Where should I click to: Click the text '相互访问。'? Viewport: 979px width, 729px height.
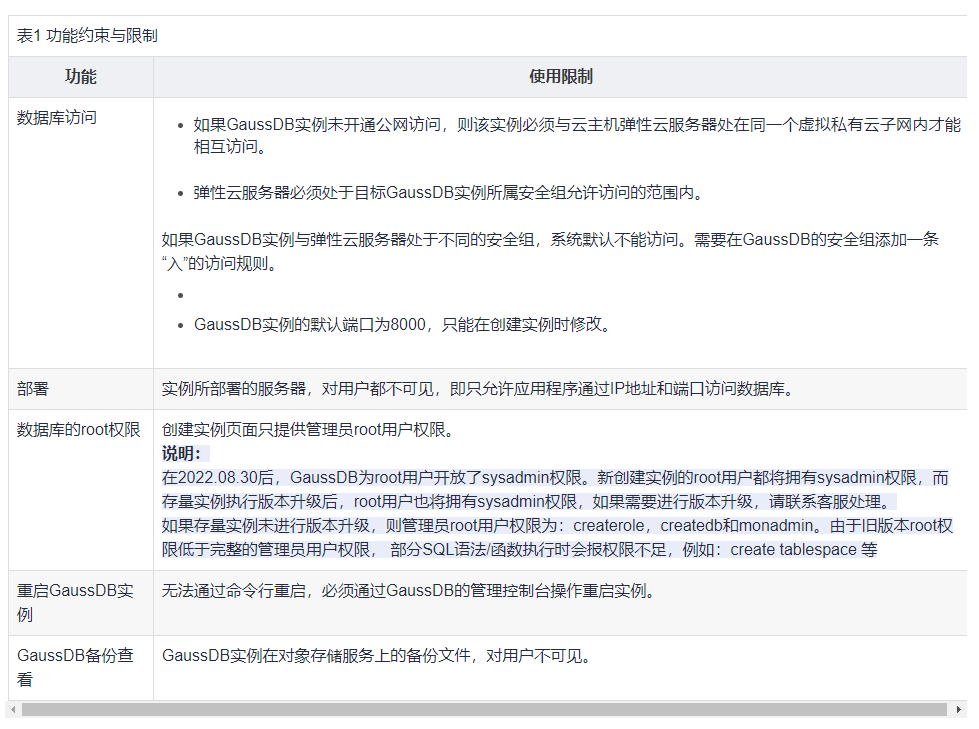point(230,147)
